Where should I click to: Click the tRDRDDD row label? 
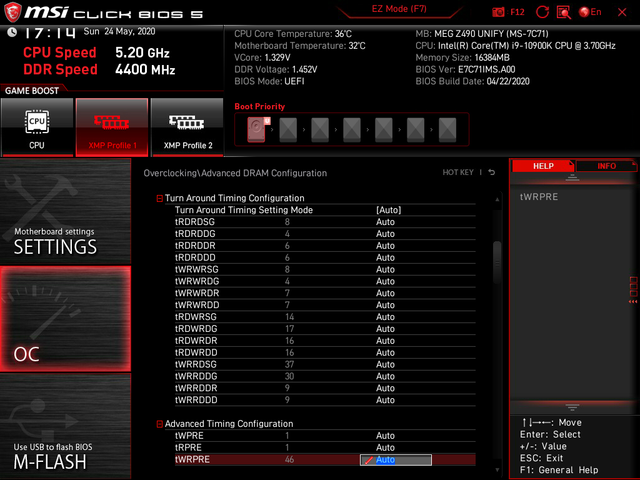195,258
